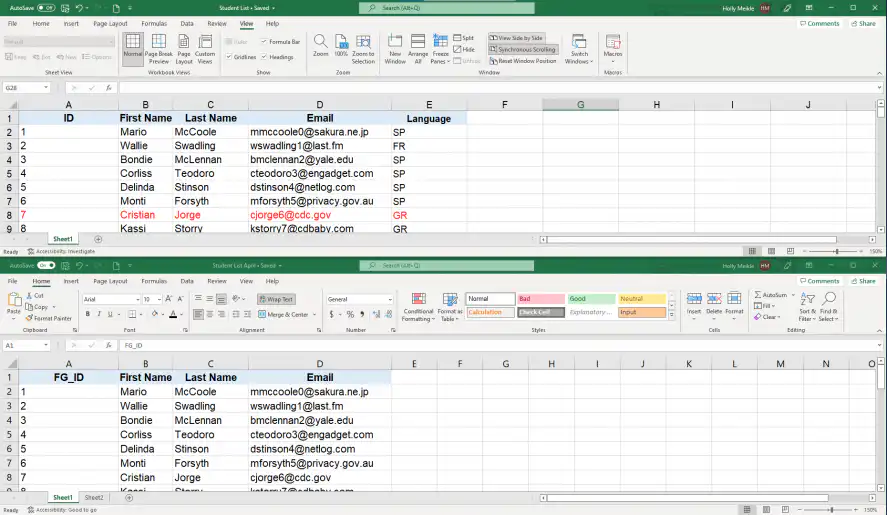Image resolution: width=887 pixels, height=515 pixels.
Task: Open a New Window from View ribbon
Action: [395, 49]
